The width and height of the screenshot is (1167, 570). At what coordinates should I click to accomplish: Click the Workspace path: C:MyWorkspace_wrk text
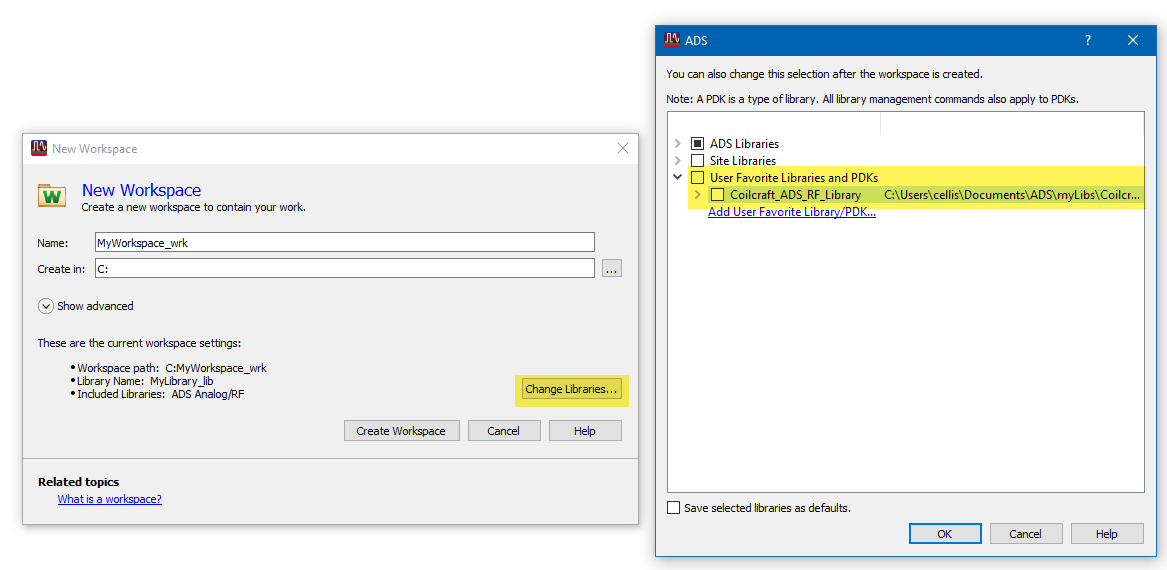pos(172,368)
